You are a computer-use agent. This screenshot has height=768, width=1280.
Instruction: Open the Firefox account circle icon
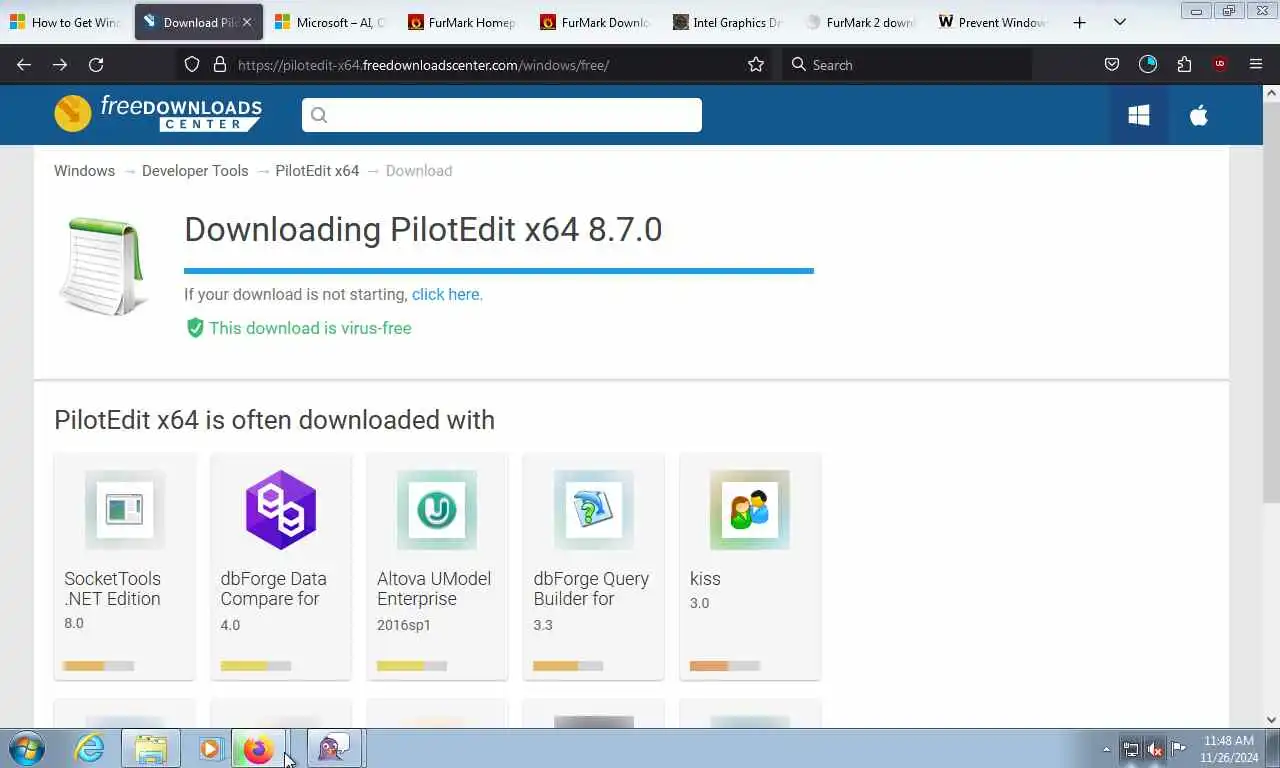pyautogui.click(x=1148, y=64)
